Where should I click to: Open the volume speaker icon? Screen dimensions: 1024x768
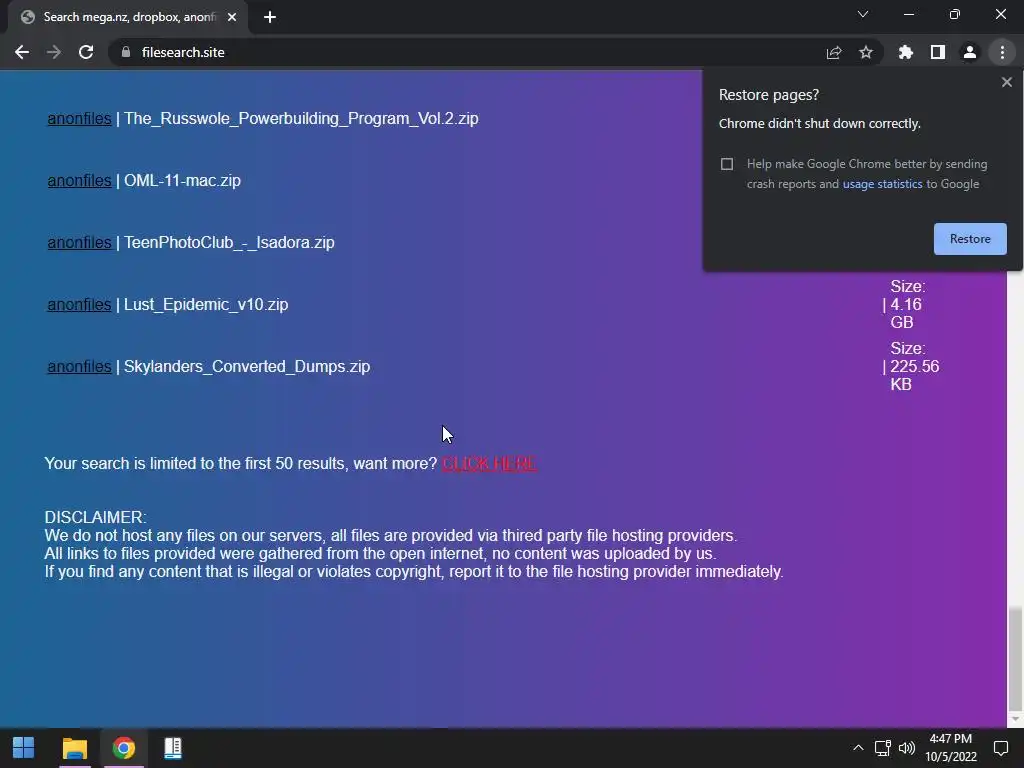point(907,748)
